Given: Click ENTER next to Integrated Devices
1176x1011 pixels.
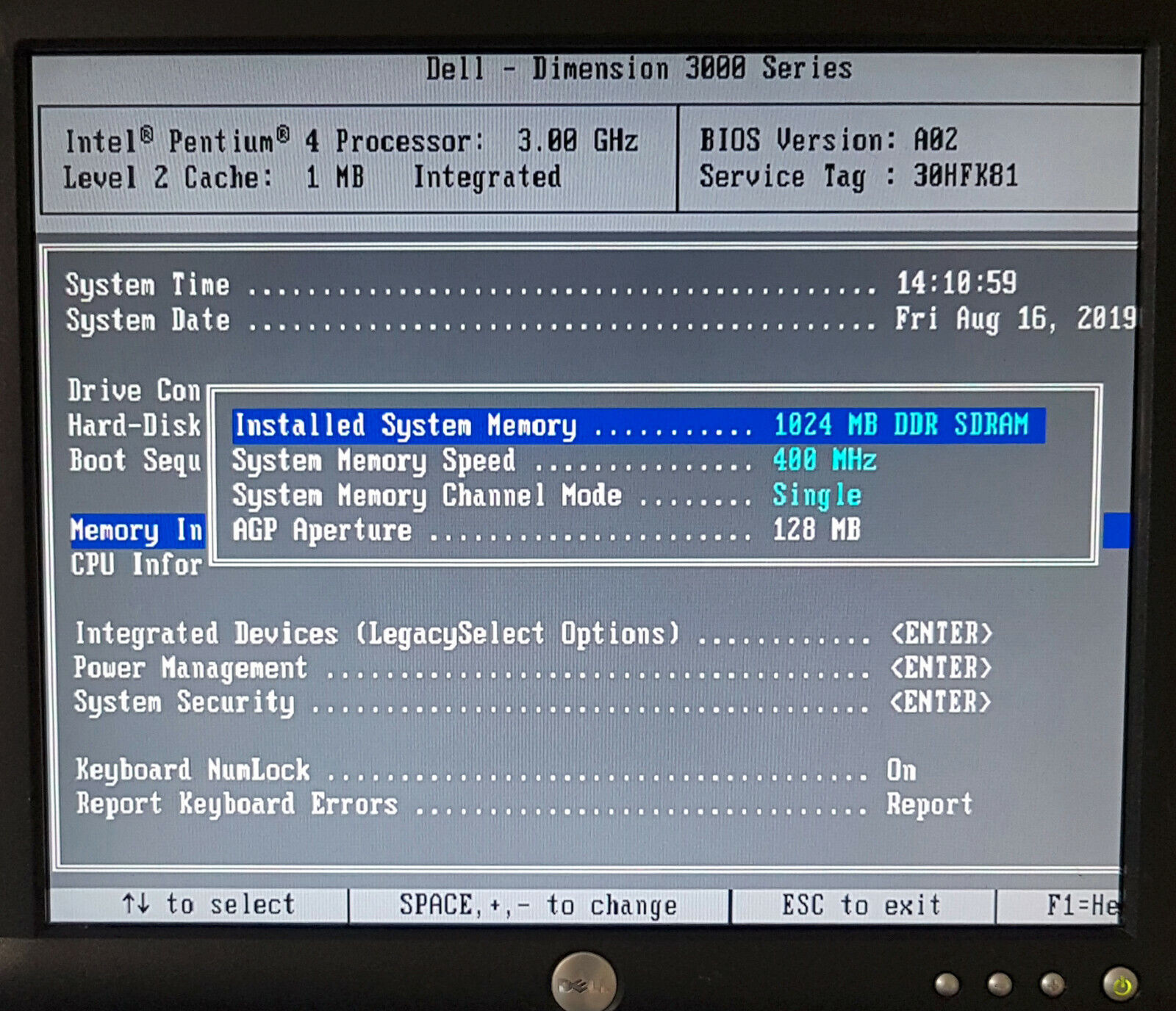Looking at the screenshot, I should pyautogui.click(x=942, y=633).
